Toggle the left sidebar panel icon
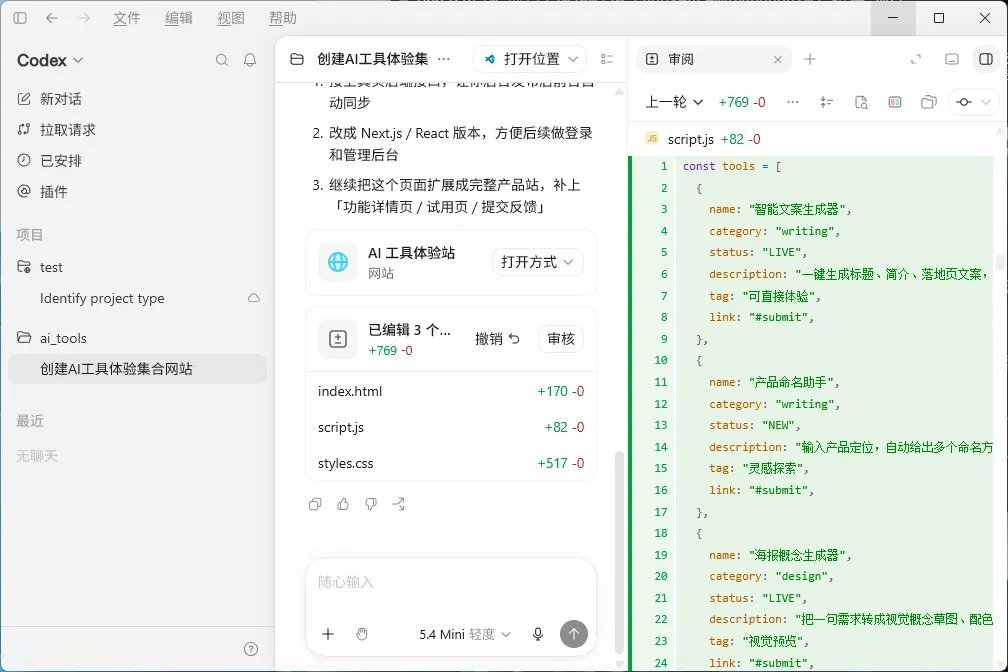 pos(20,18)
